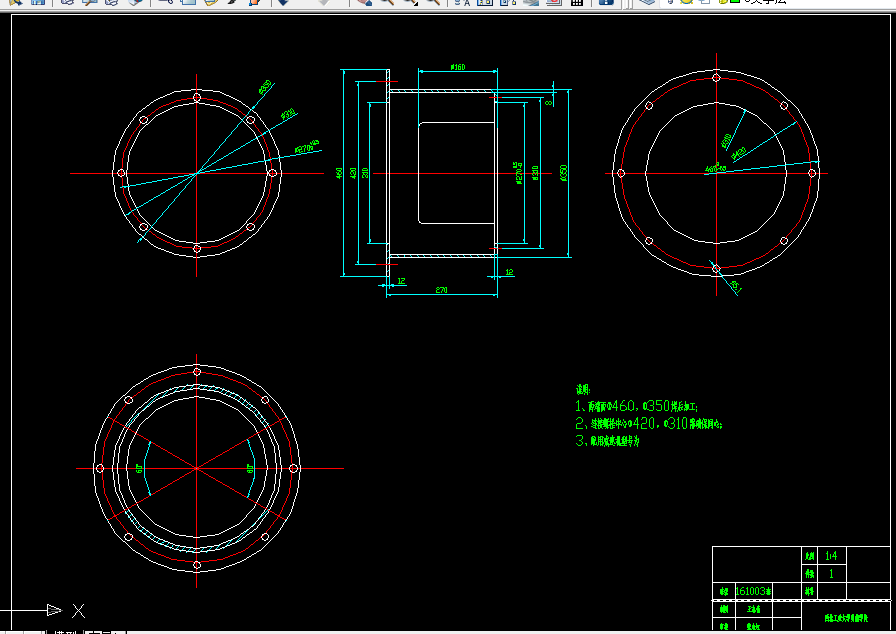896x634 pixels.
Task: Select the drawing name text in title block
Action: tap(846, 618)
